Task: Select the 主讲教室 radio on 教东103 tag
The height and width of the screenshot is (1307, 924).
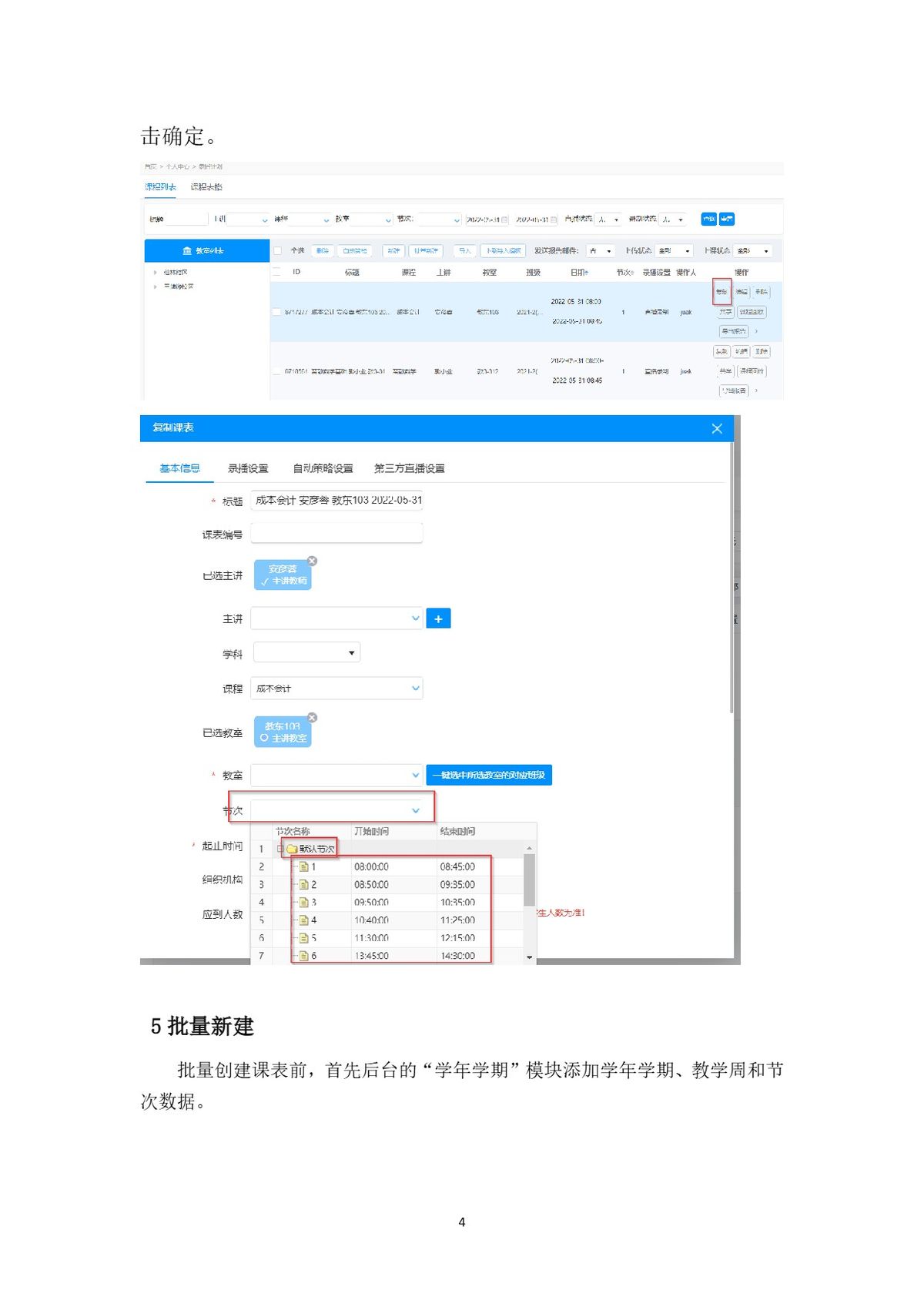Action: click(264, 738)
